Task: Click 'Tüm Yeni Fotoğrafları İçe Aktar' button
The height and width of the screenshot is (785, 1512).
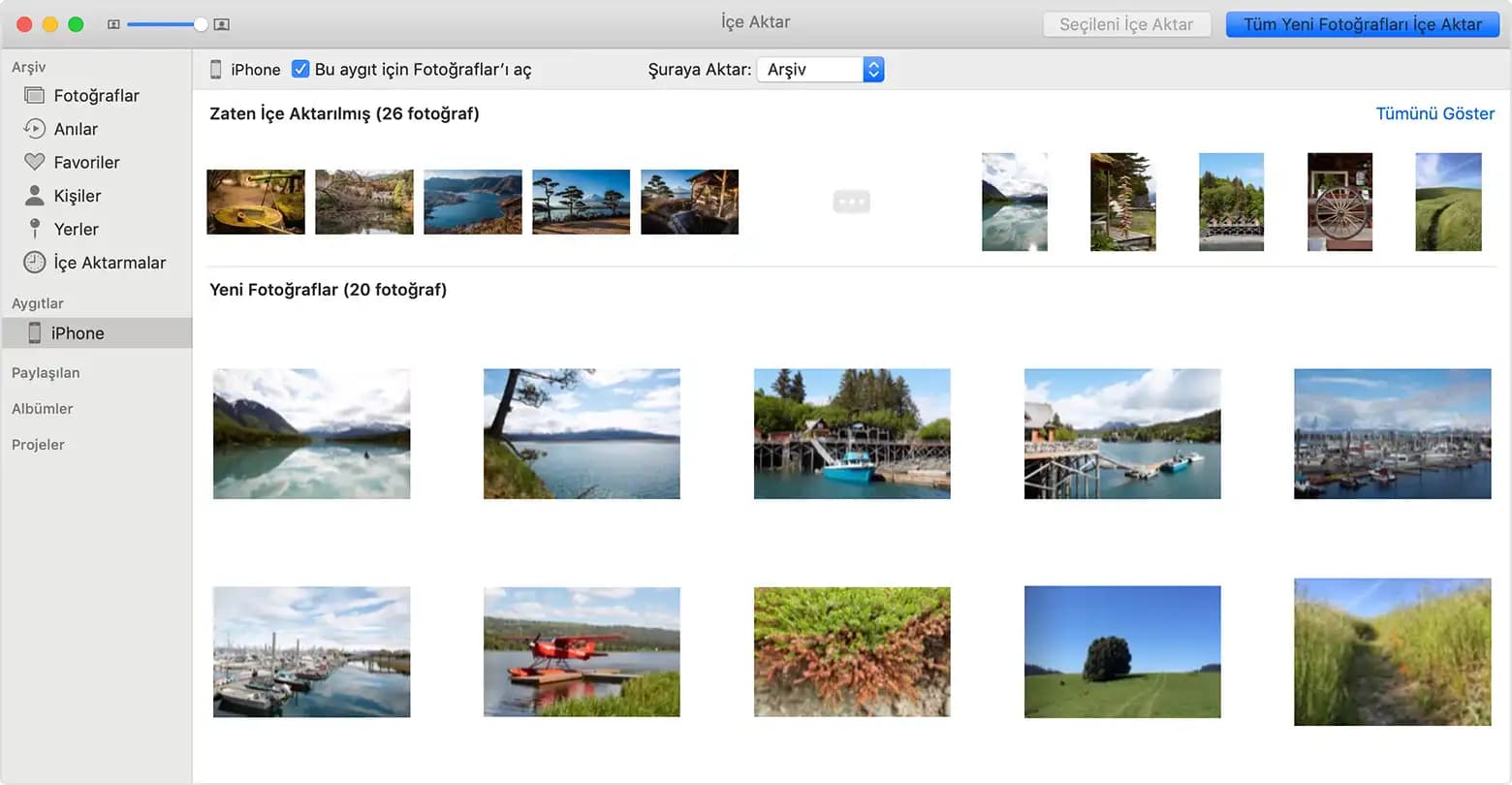Action: pyautogui.click(x=1362, y=24)
